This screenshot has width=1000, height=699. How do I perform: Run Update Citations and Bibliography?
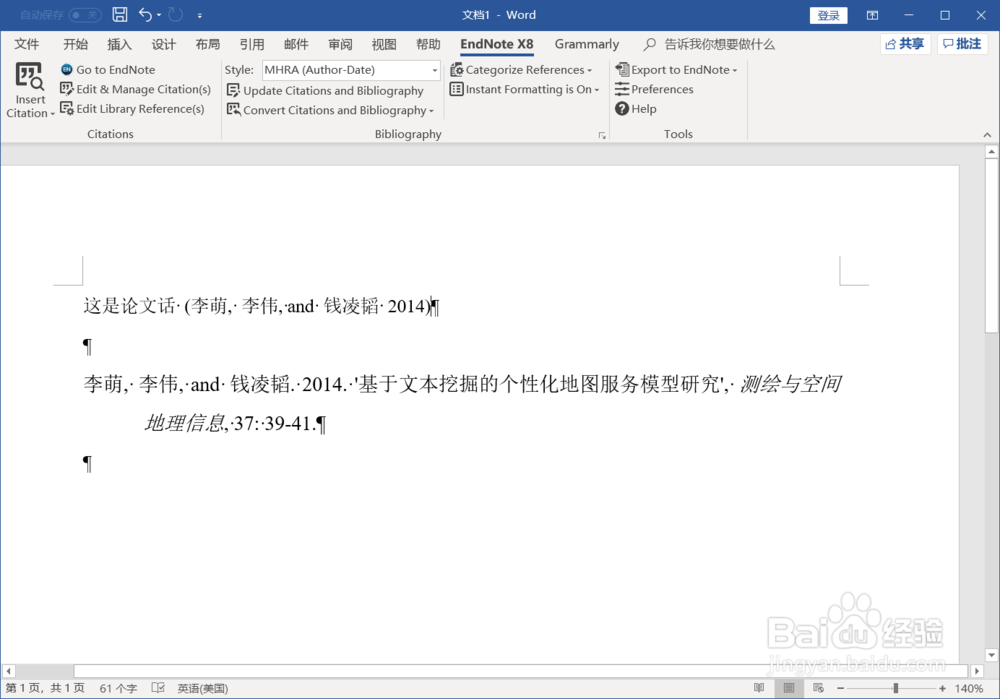click(x=325, y=91)
